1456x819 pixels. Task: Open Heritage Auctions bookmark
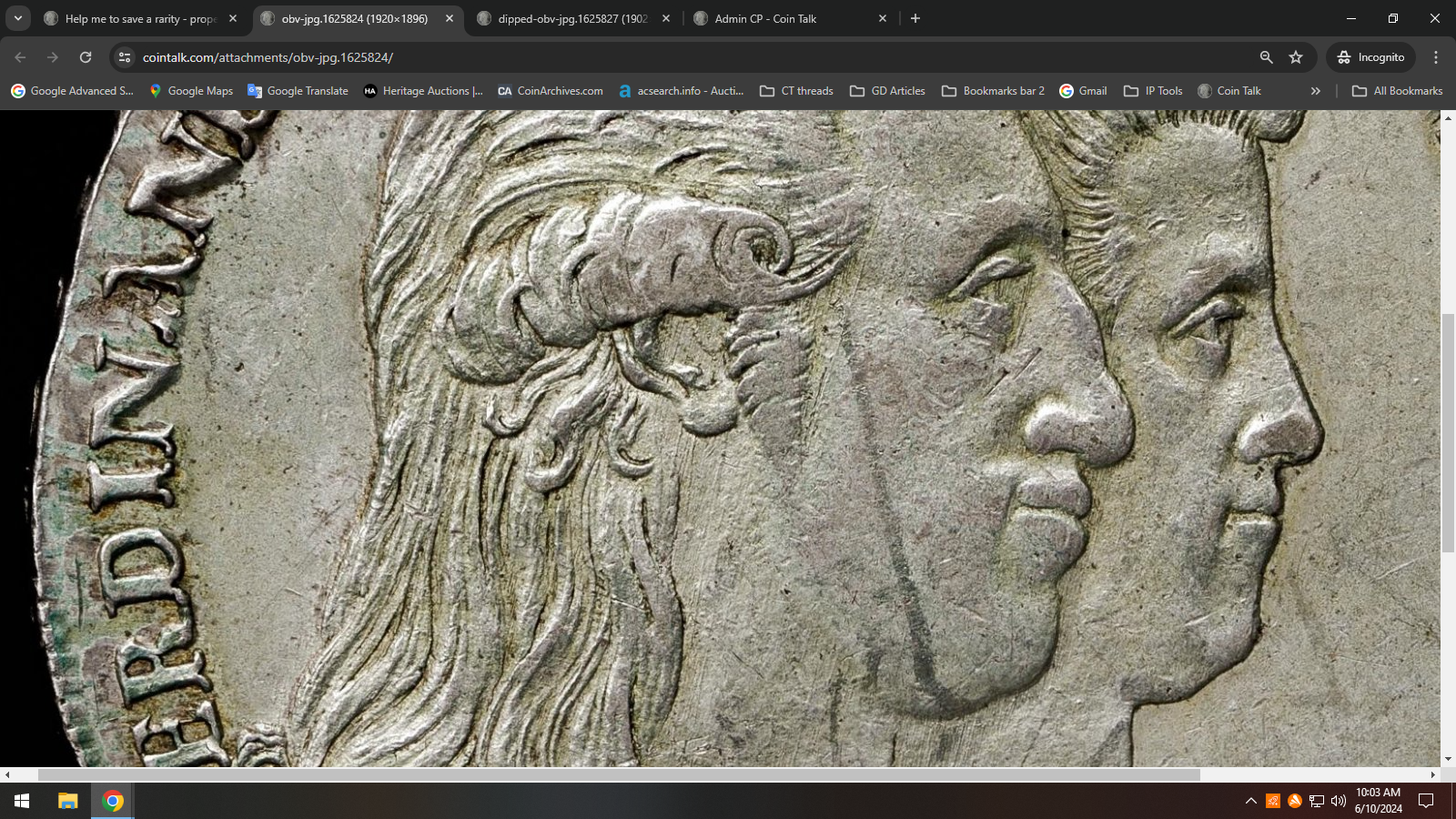point(423,91)
